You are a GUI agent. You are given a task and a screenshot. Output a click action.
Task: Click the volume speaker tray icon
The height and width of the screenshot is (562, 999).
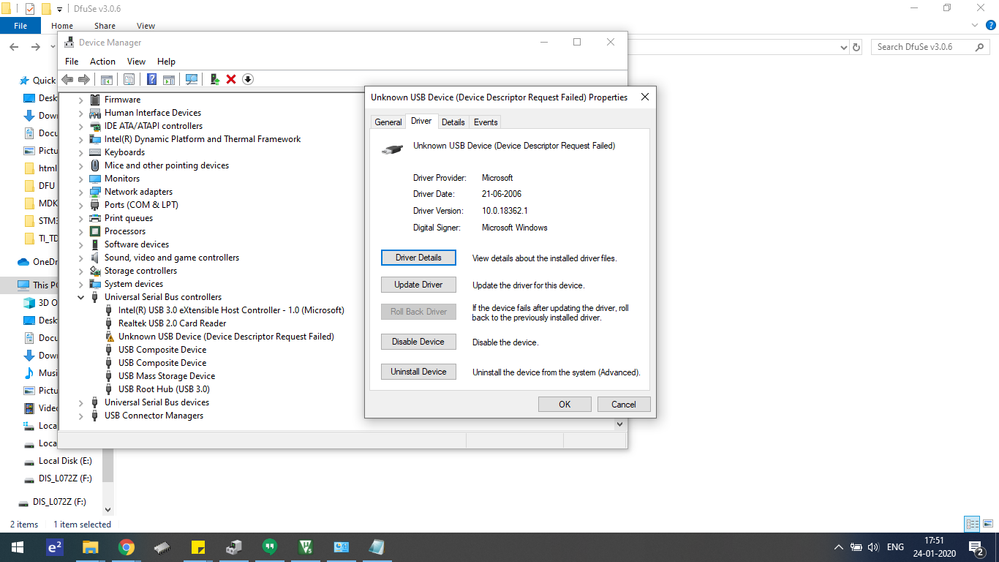[x=873, y=547]
